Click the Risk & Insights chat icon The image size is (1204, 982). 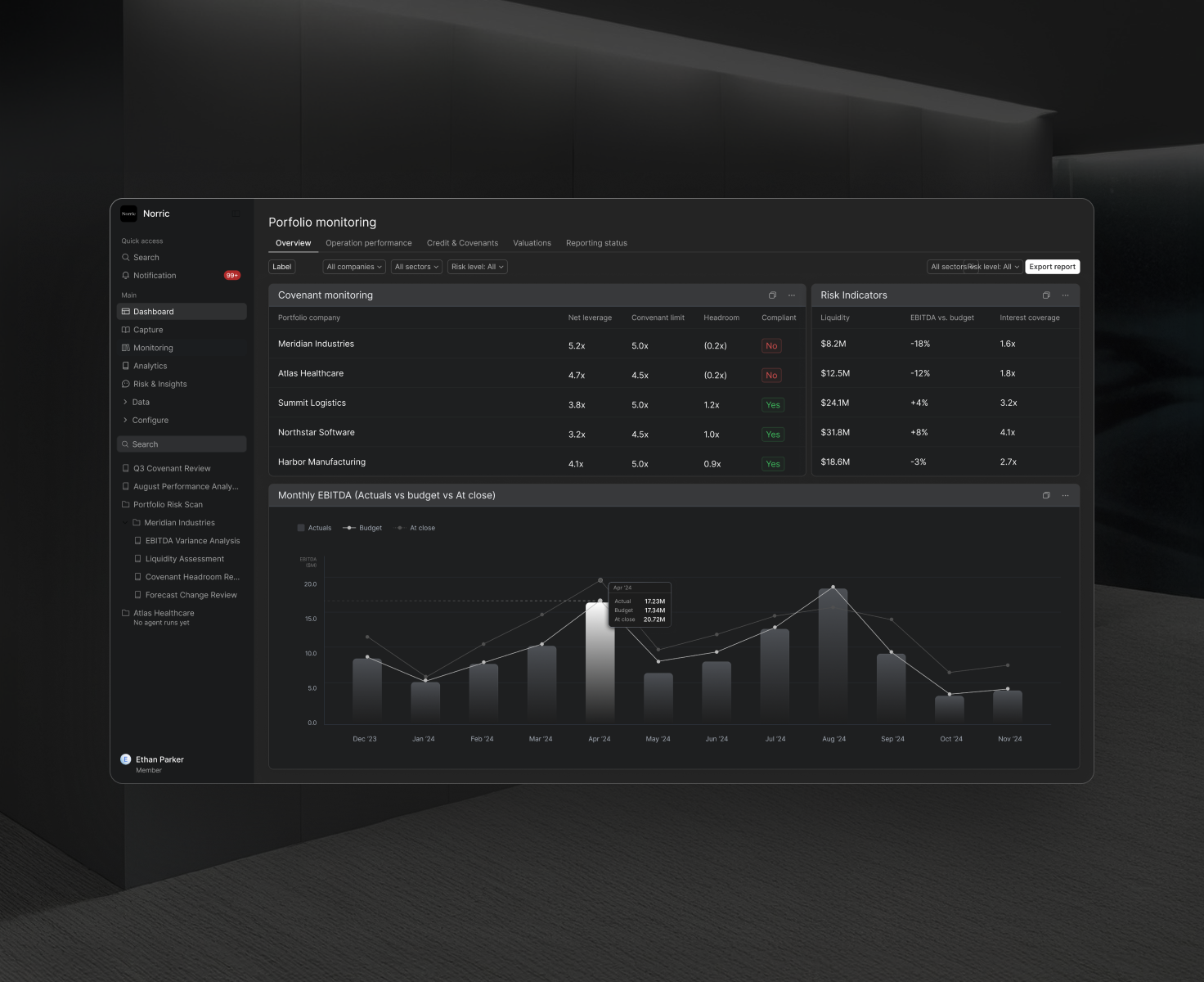(x=126, y=384)
